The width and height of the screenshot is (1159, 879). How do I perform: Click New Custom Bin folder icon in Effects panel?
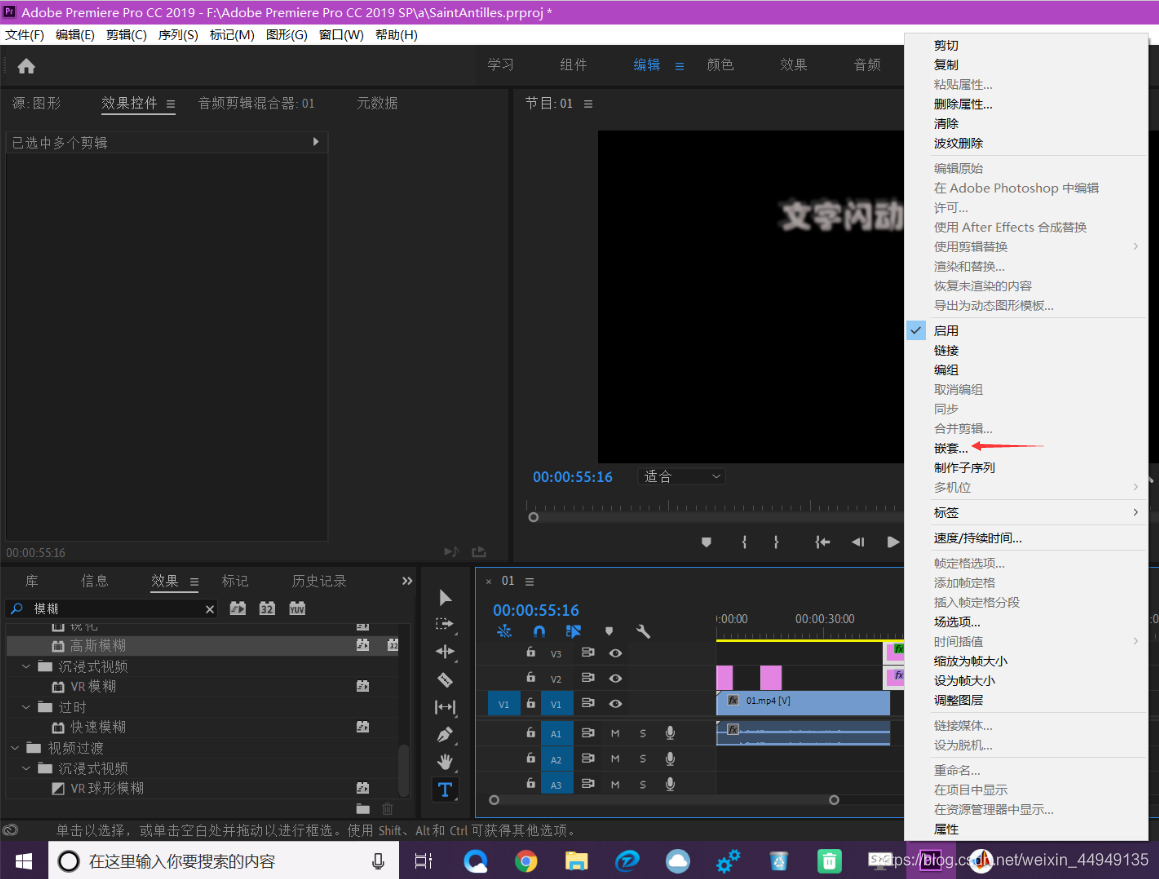[363, 809]
